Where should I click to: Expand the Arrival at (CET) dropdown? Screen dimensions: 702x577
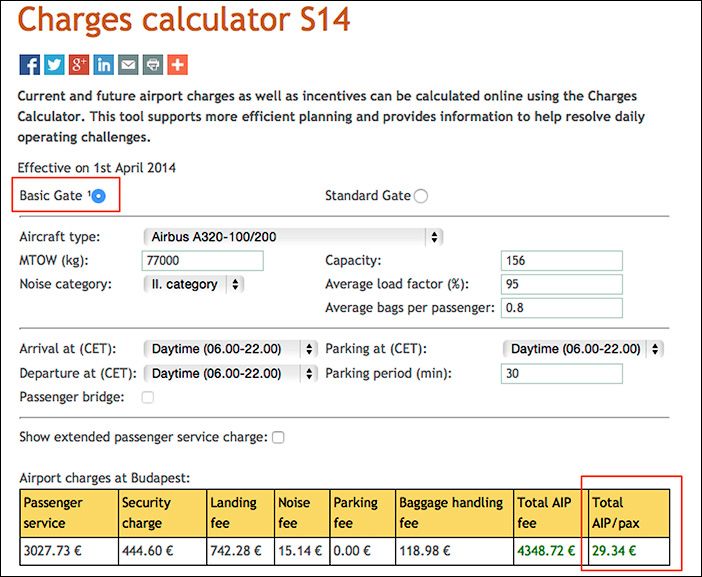pyautogui.click(x=231, y=349)
